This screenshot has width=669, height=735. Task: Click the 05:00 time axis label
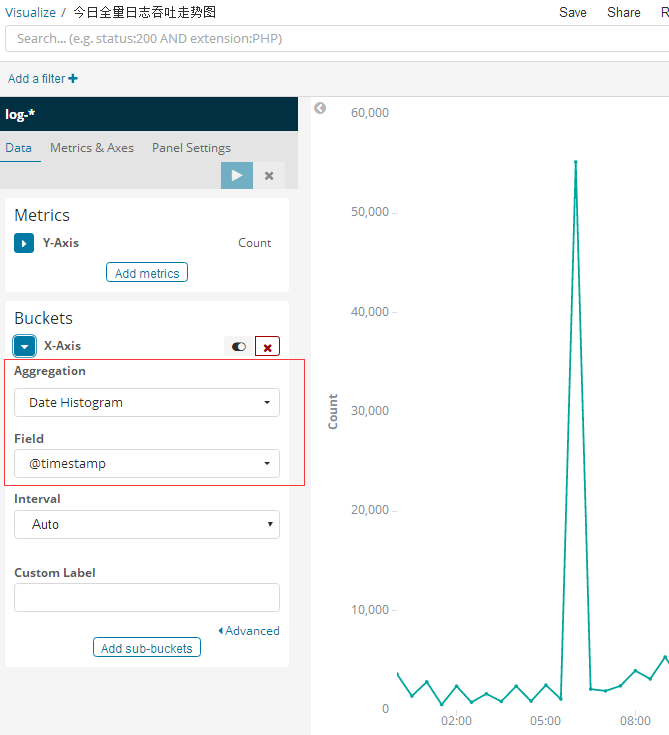(x=546, y=720)
